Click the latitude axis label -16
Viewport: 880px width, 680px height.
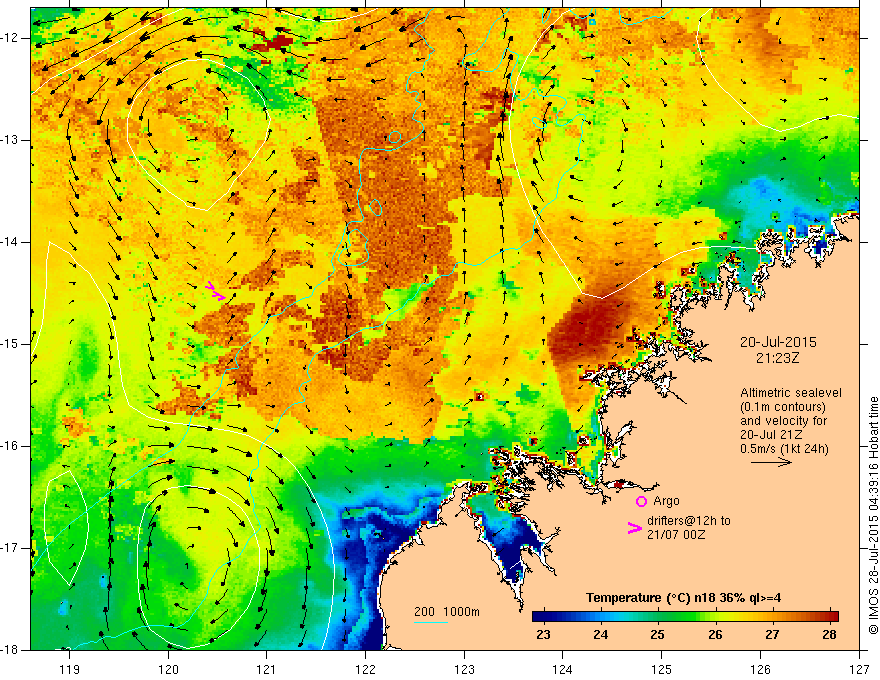[11, 445]
